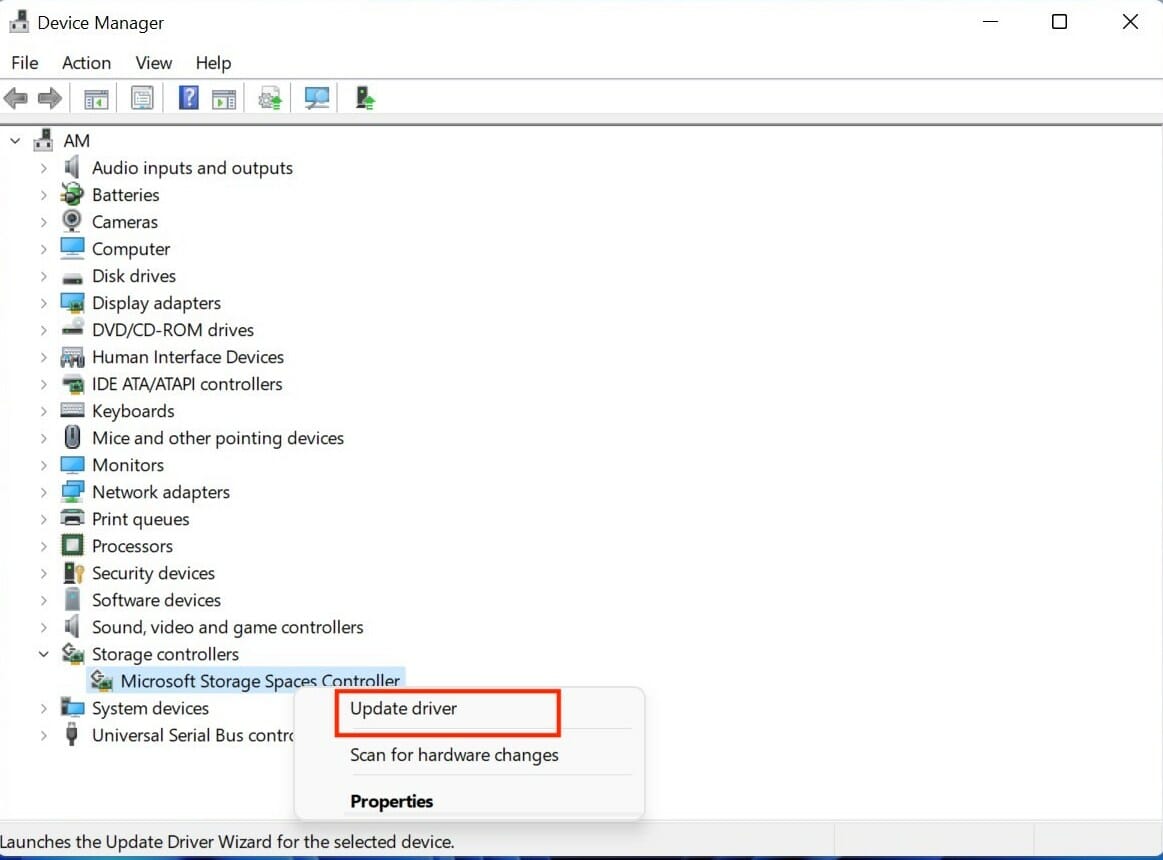The width and height of the screenshot is (1163, 860).
Task: Choose Update driver from the context menu
Action: coord(402,708)
